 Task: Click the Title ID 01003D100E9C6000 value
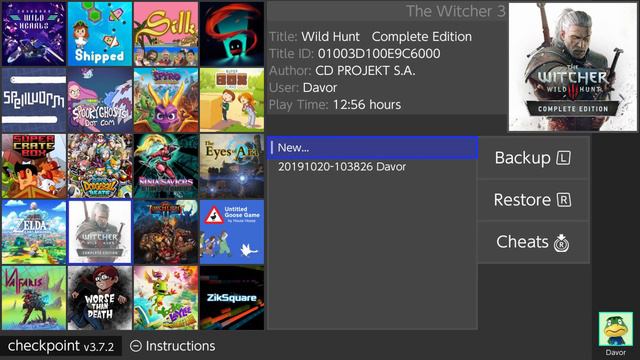(379, 53)
